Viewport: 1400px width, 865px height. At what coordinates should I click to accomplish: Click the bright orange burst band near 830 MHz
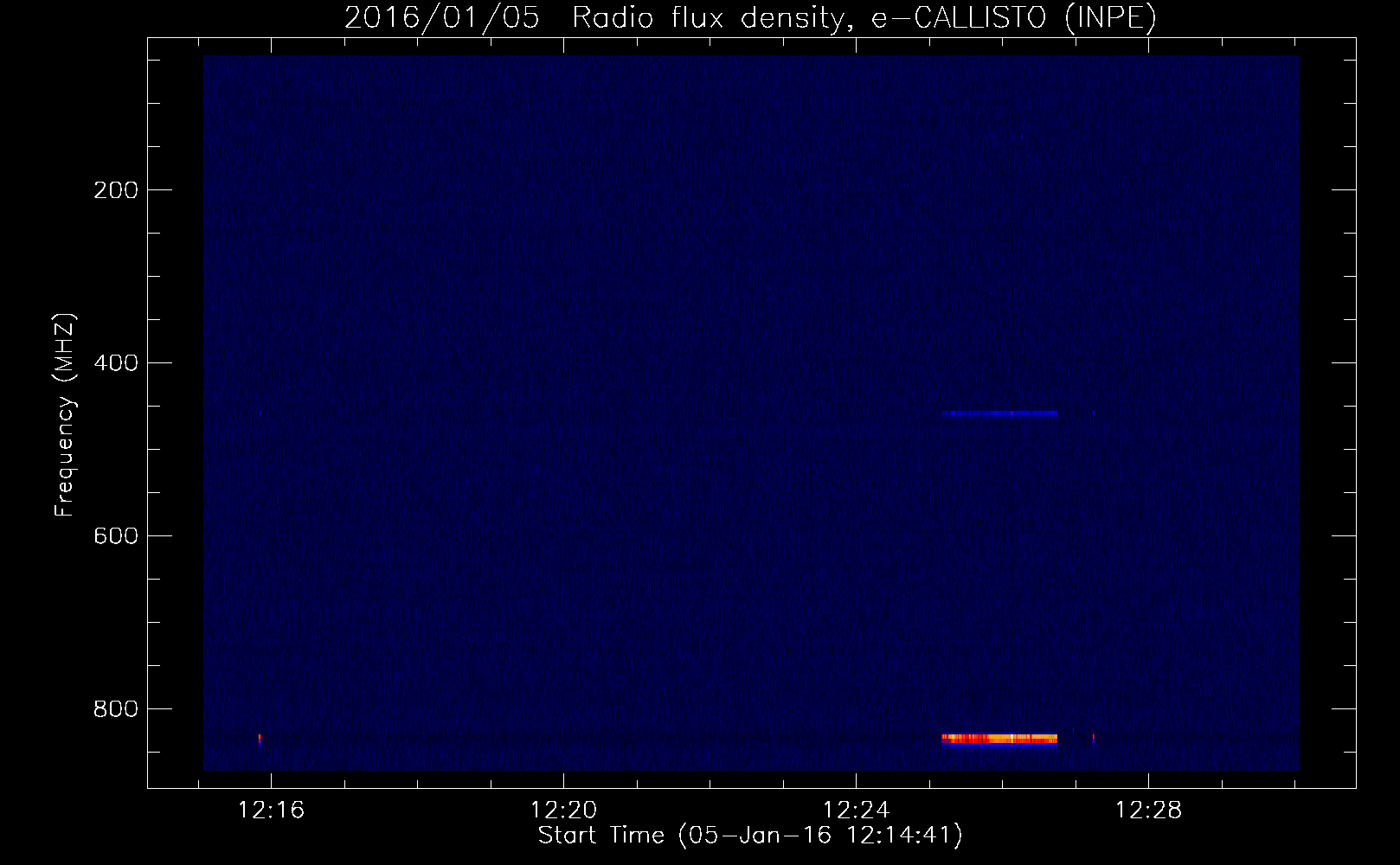pos(999,739)
